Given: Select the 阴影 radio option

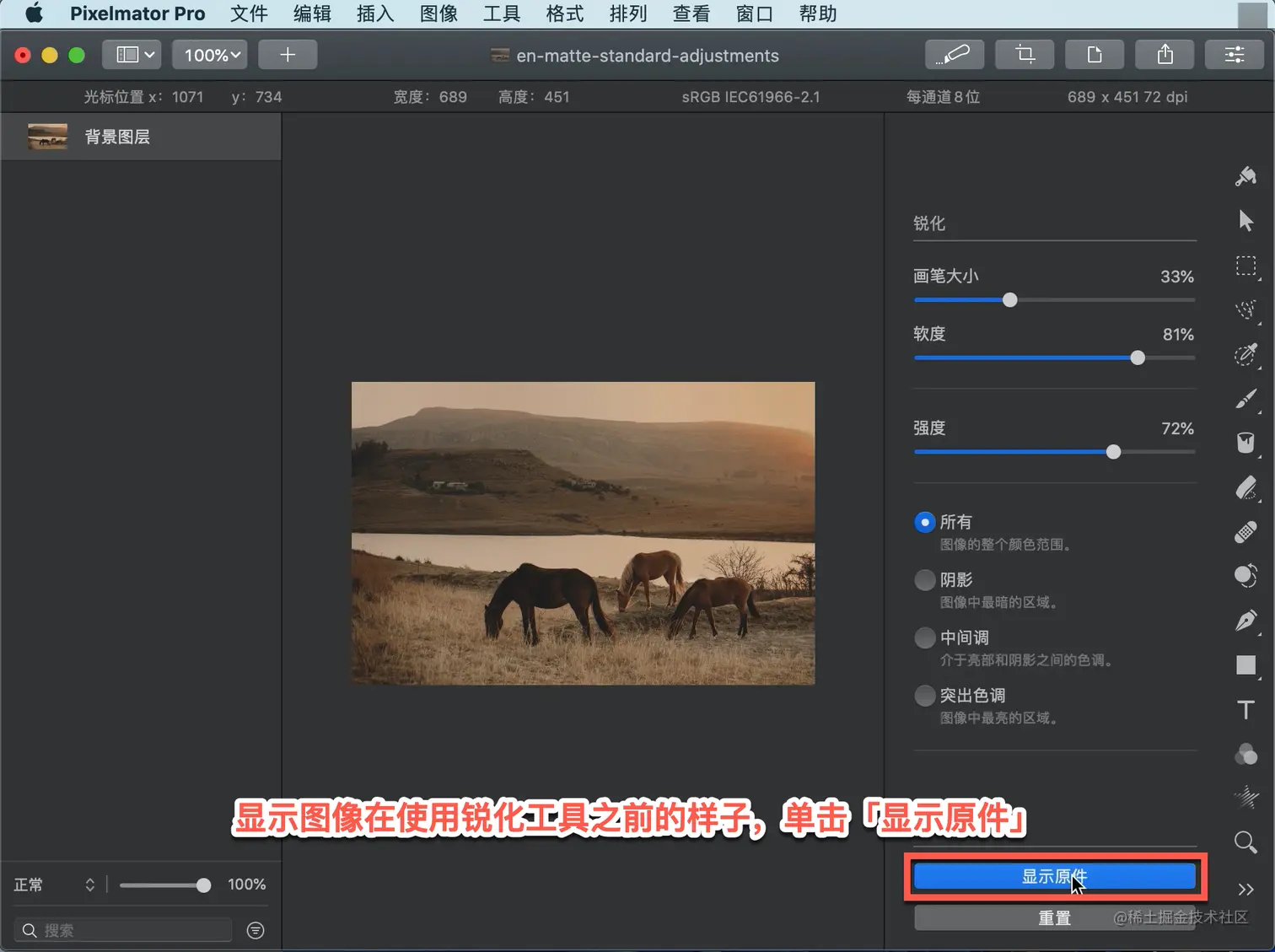Looking at the screenshot, I should [924, 580].
